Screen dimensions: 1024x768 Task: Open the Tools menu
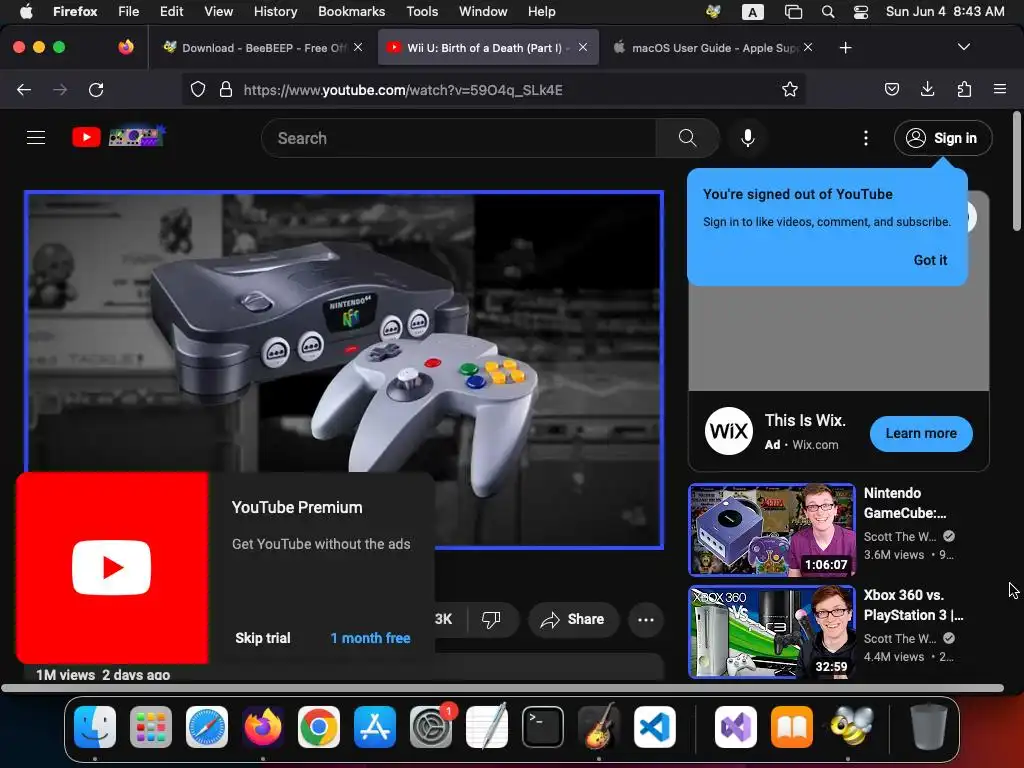422,11
